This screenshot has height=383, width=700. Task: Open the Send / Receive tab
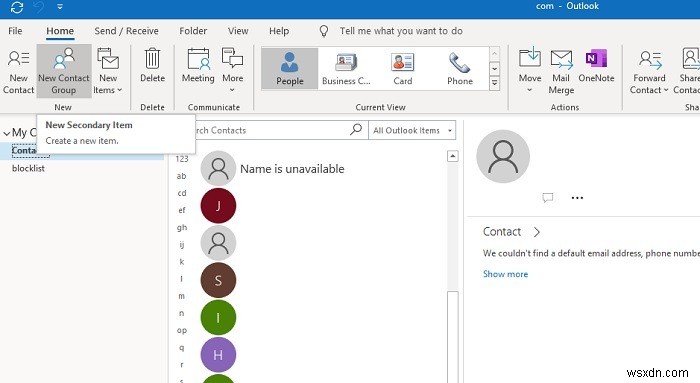[x=126, y=31]
